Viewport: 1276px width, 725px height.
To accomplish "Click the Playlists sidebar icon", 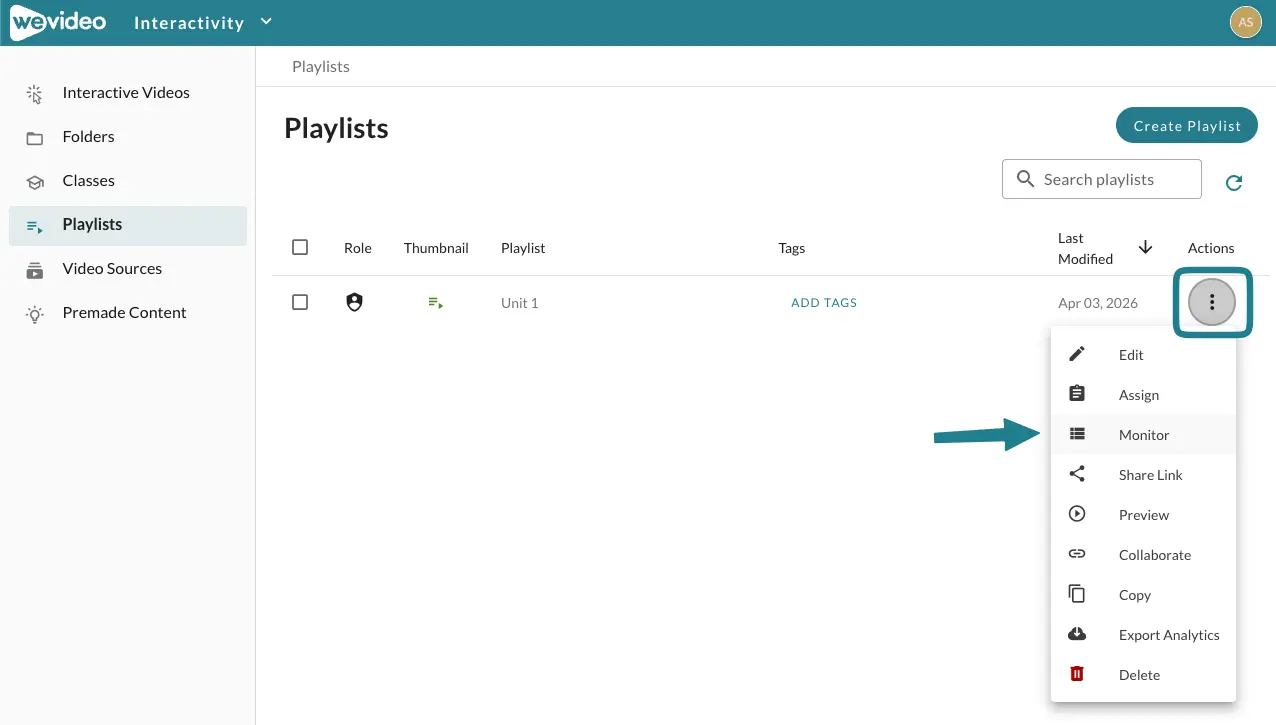I will click(35, 226).
